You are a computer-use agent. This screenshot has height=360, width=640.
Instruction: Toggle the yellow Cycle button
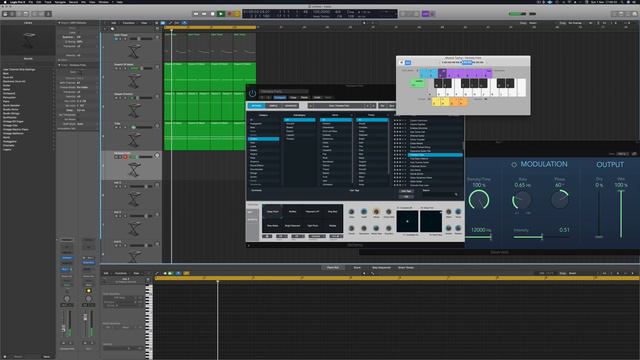237,13
